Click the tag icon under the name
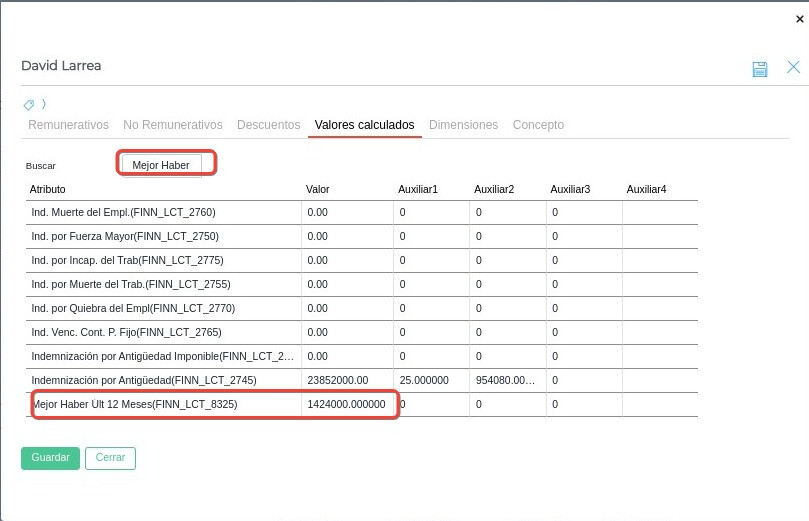The width and height of the screenshot is (809, 521). pos(29,104)
